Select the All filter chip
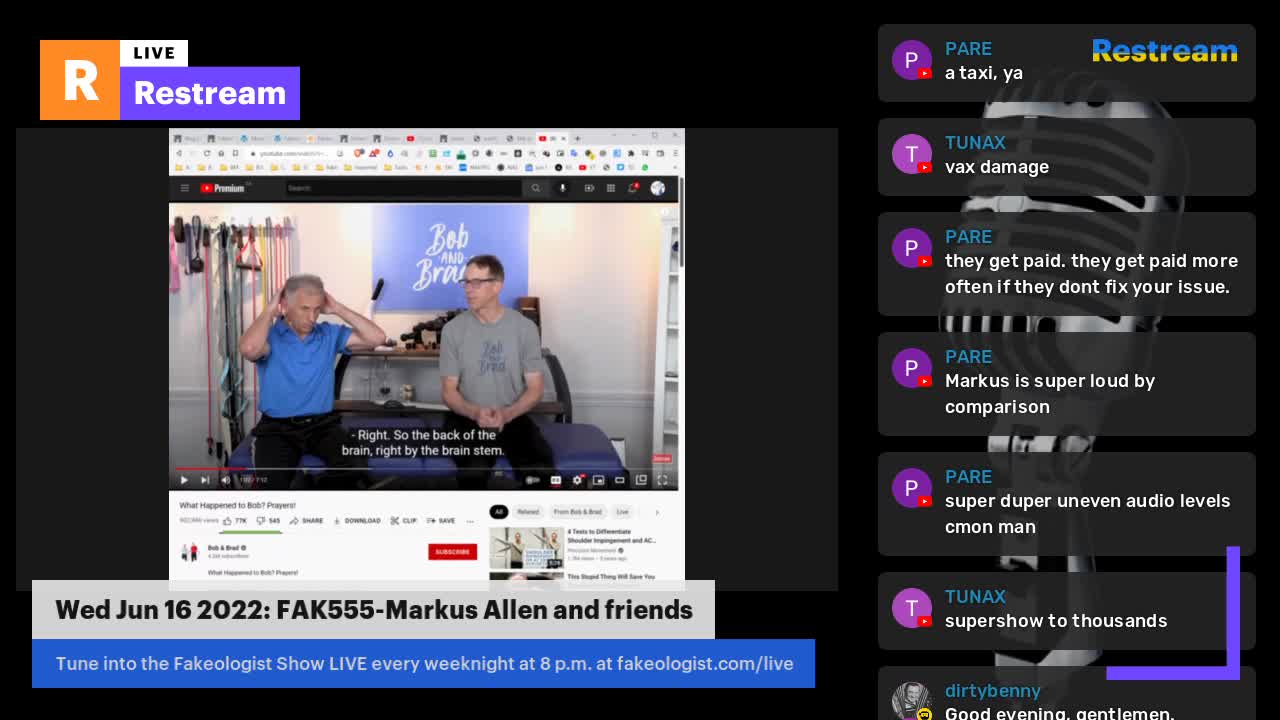1280x720 pixels. tap(499, 512)
